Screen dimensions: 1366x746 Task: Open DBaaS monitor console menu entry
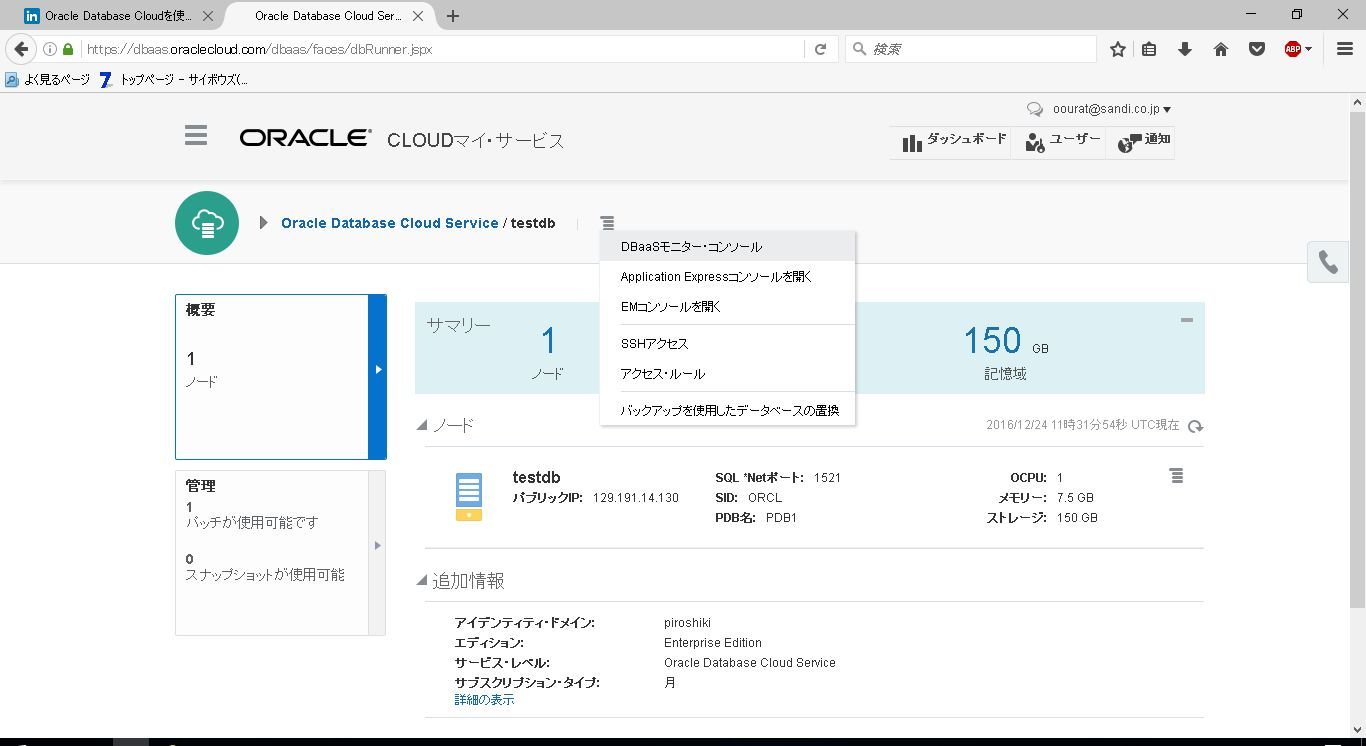click(728, 247)
